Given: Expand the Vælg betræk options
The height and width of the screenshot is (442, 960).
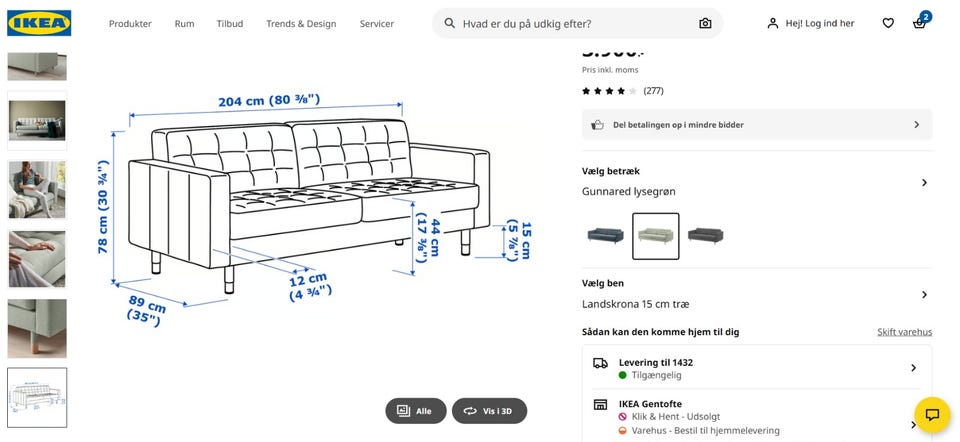Looking at the screenshot, I should coord(757,182).
